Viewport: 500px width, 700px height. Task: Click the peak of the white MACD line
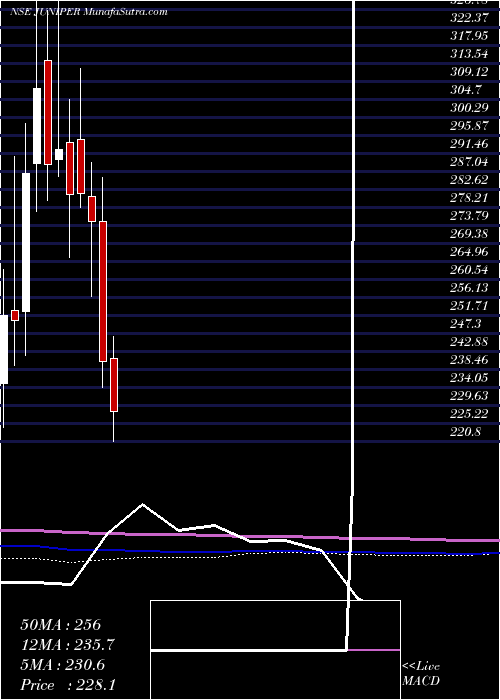click(143, 504)
